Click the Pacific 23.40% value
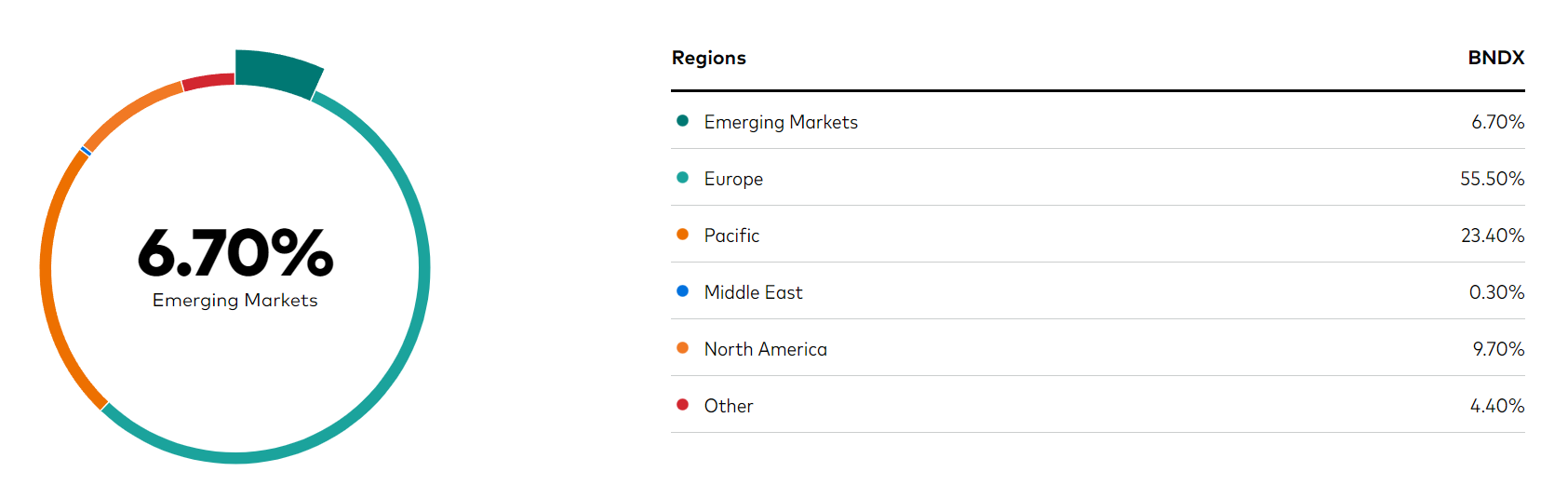This screenshot has width=1568, height=485. (x=1493, y=236)
